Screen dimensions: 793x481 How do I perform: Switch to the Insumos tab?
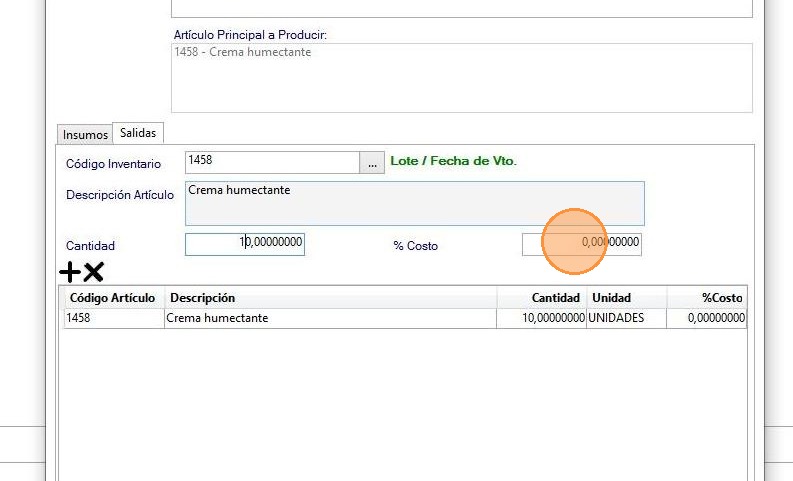click(x=85, y=134)
